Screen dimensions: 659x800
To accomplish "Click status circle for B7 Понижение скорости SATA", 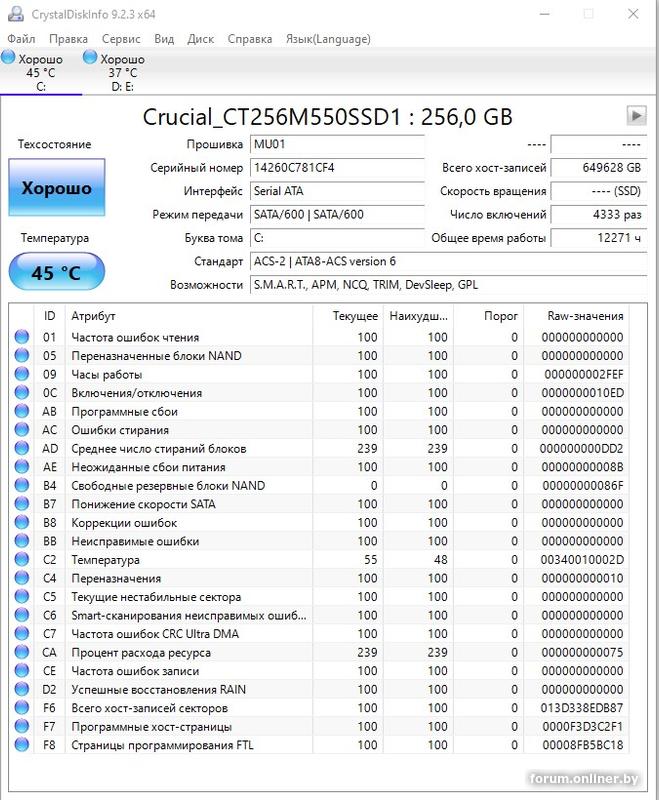I will pos(22,504).
